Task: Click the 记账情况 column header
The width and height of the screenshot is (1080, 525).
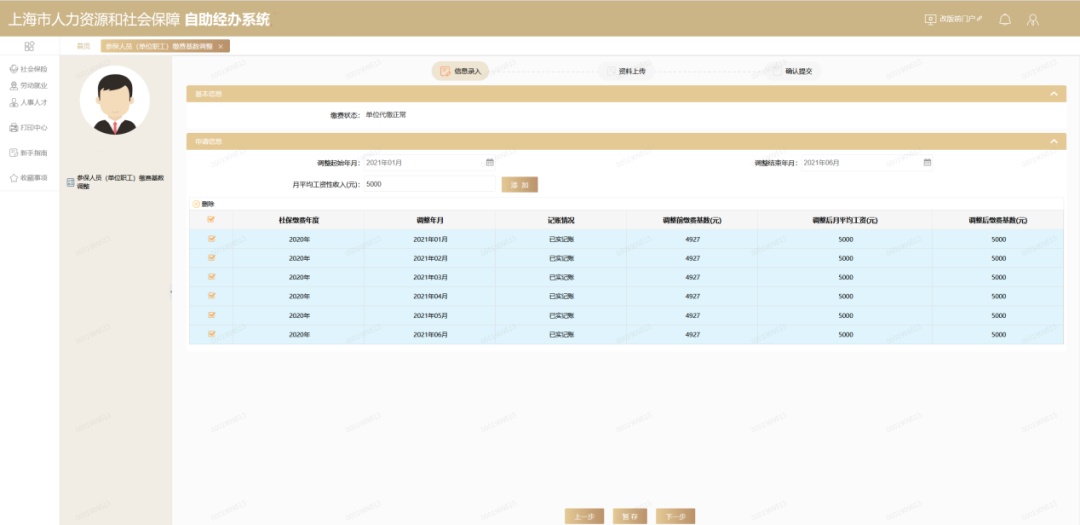Action: tap(561, 220)
